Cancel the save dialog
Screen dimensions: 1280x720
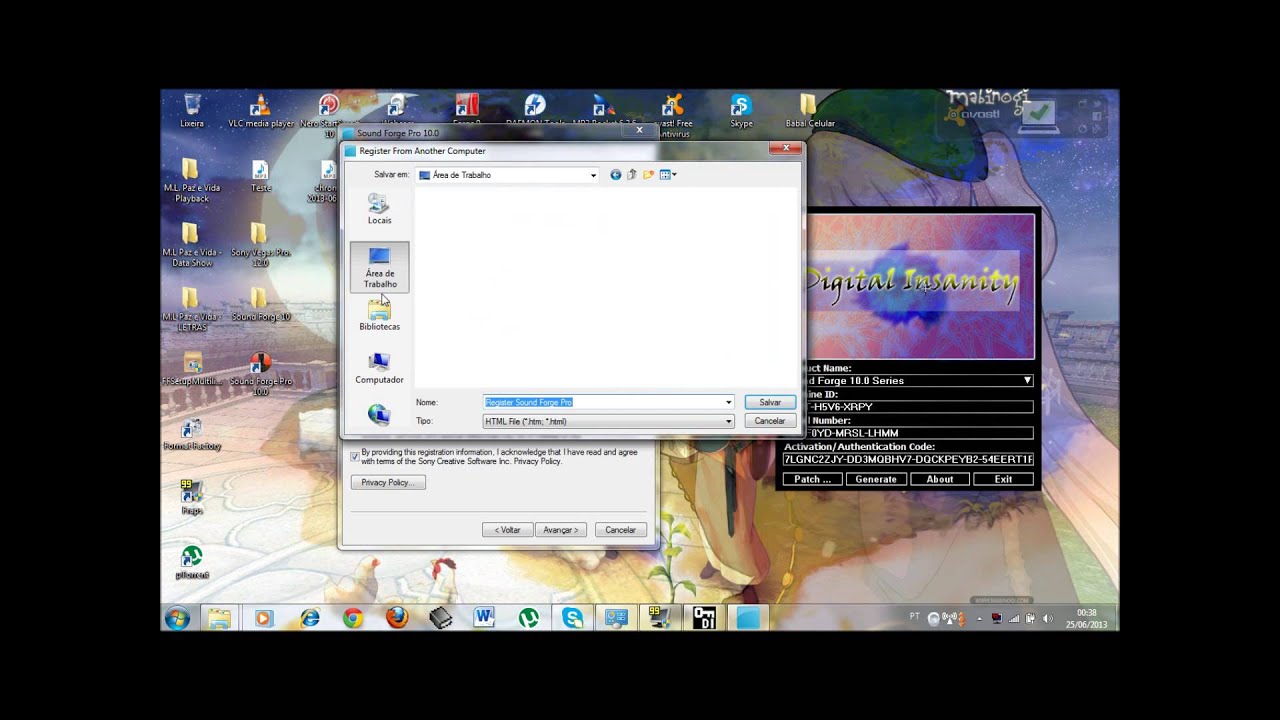point(770,421)
